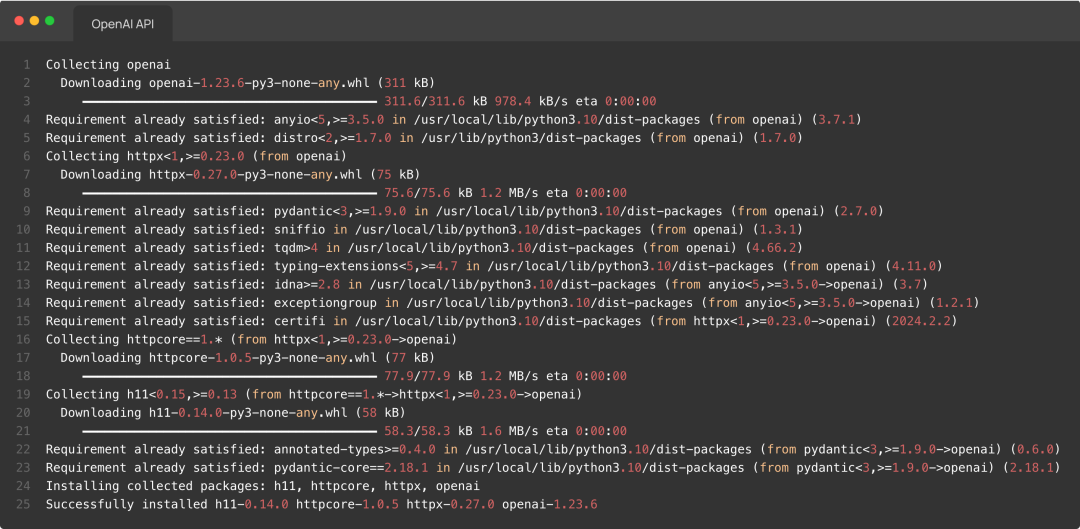The width and height of the screenshot is (1080, 529).
Task: Click 'Downloading h11-0.14.0-py3-none-any.whl' line
Action: tap(233, 413)
